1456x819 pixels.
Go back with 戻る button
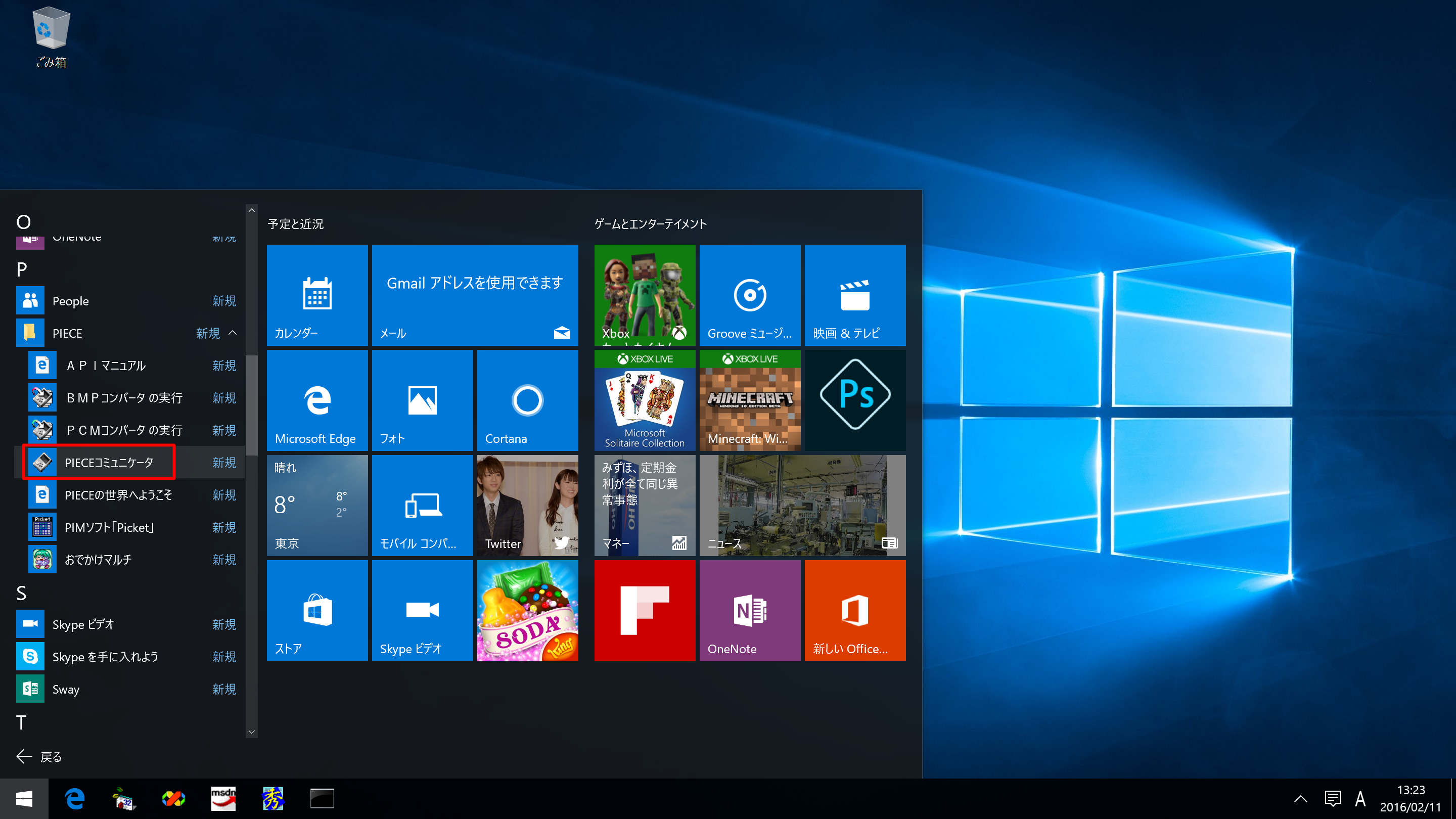tap(39, 757)
